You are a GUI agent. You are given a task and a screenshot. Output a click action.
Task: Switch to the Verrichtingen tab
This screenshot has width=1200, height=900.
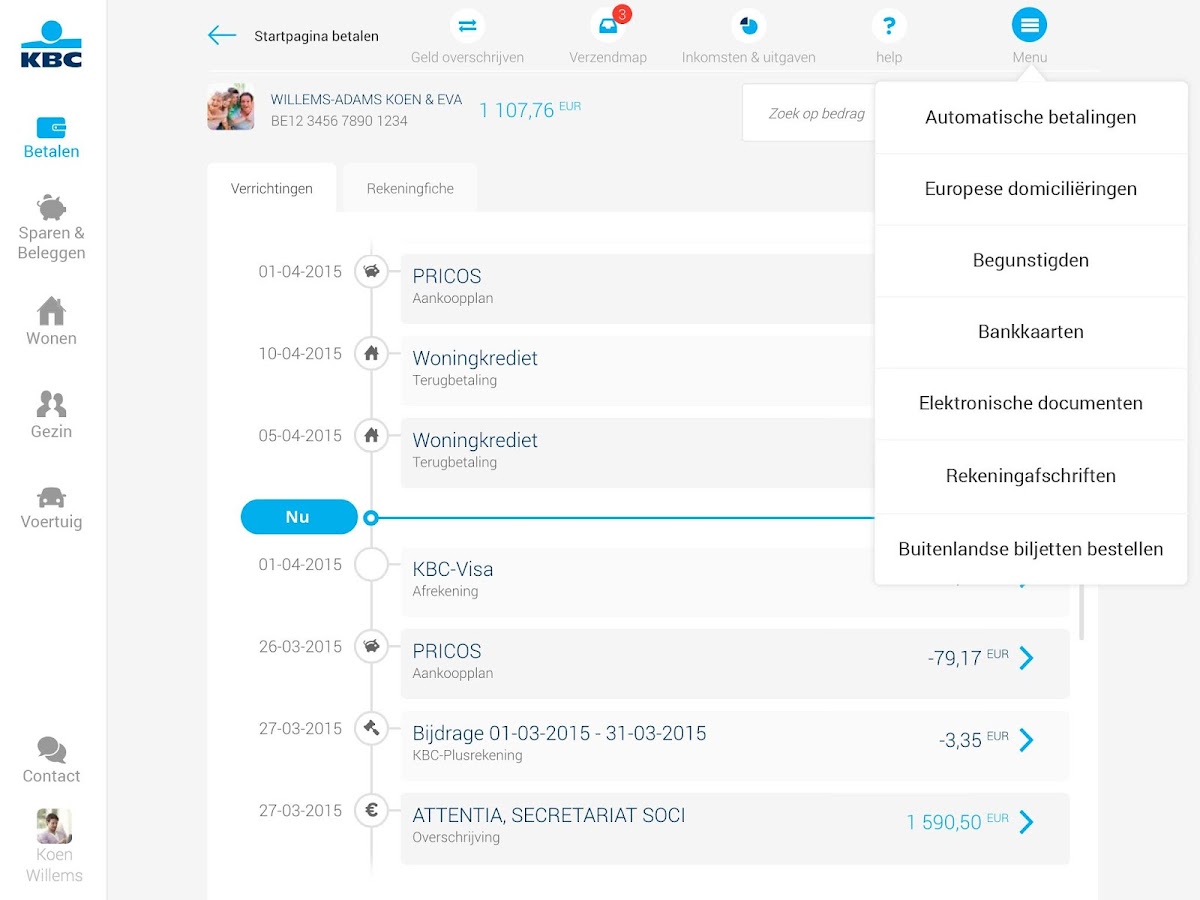tap(271, 188)
